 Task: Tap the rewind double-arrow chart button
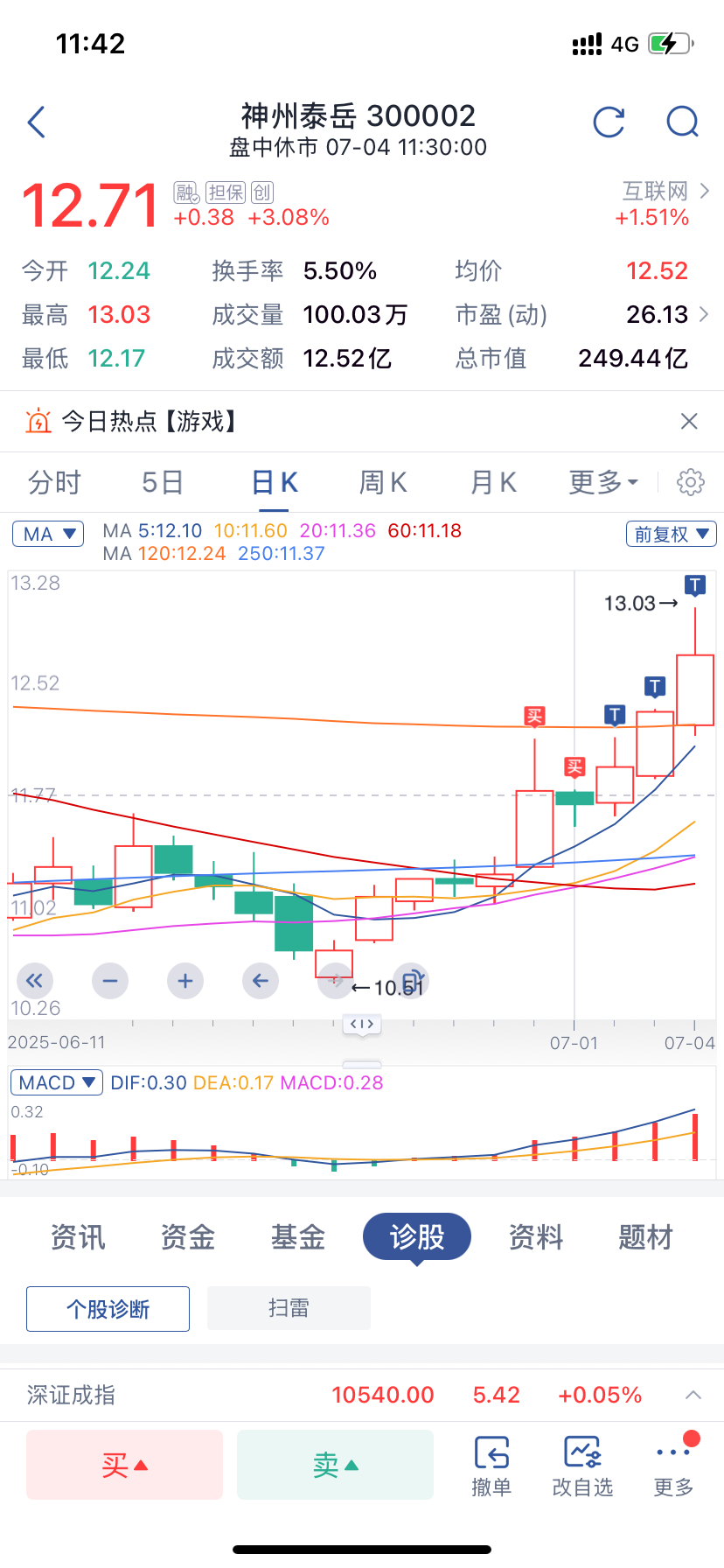coord(34,981)
